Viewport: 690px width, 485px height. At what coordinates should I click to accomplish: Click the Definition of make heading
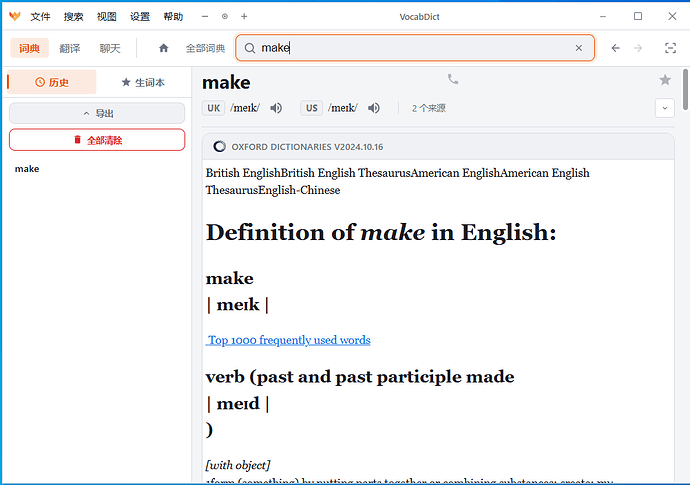tap(381, 232)
